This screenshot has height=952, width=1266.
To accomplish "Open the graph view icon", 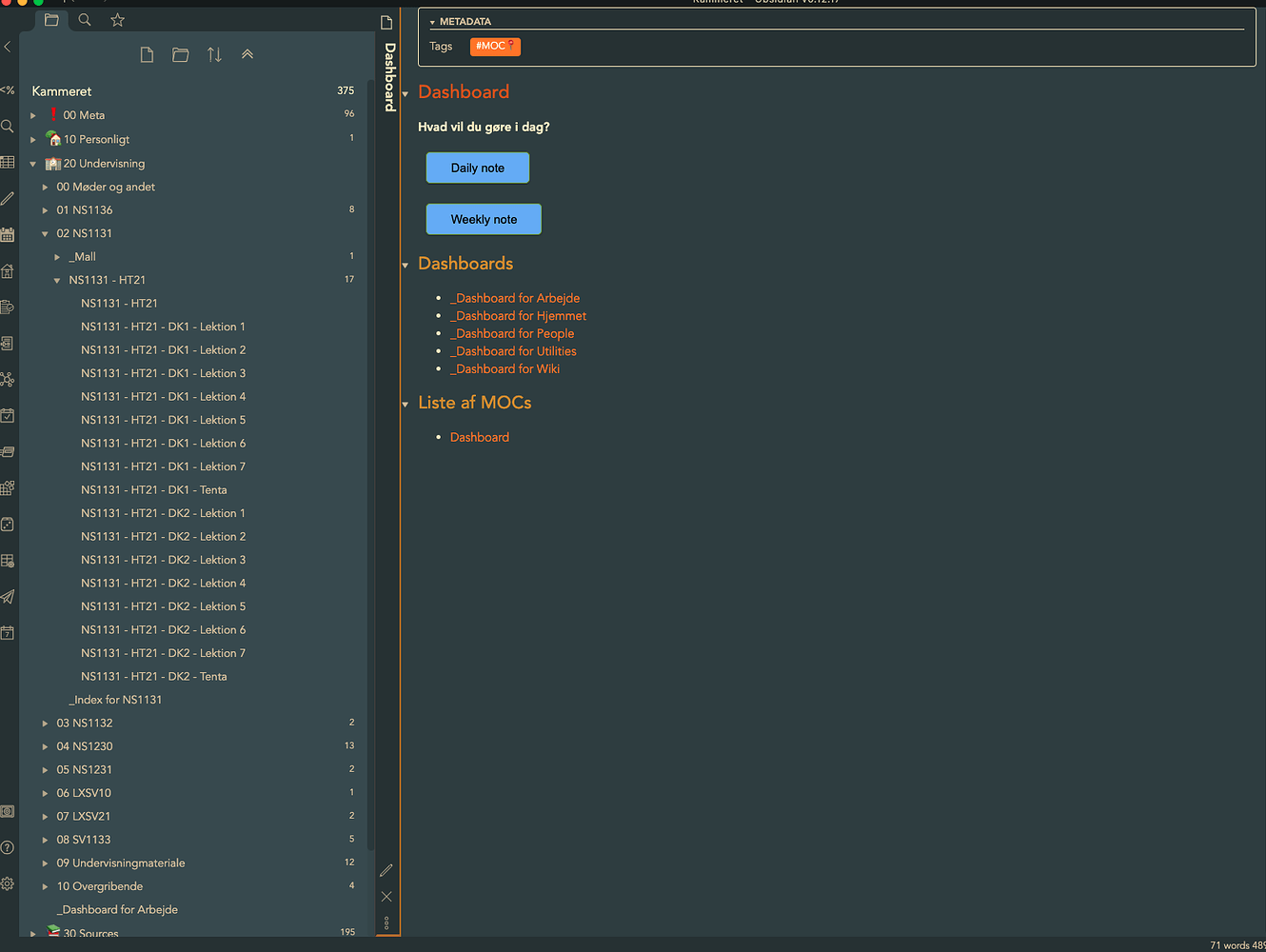I will pyautogui.click(x=8, y=379).
